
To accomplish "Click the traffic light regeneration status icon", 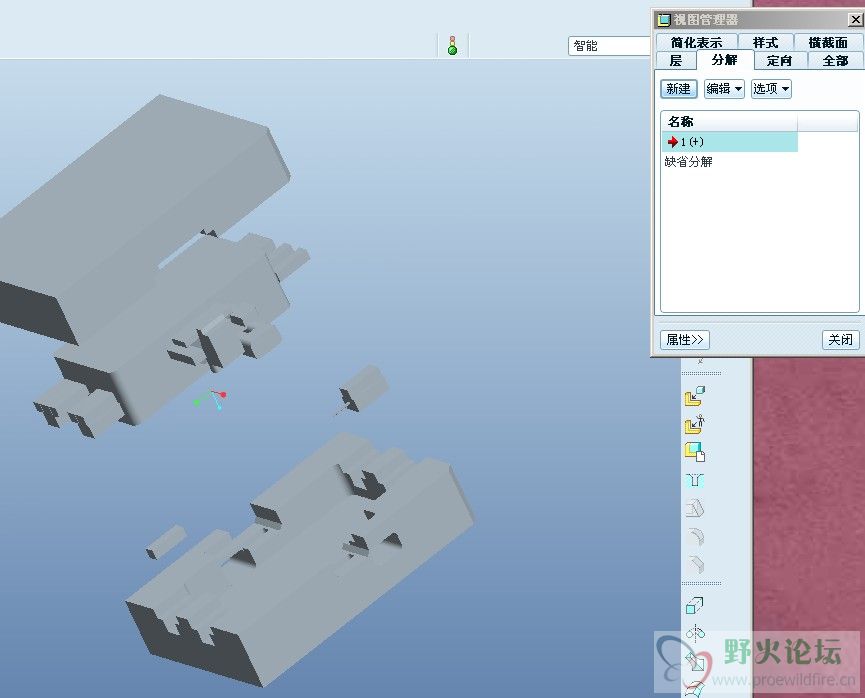I will pyautogui.click(x=452, y=46).
